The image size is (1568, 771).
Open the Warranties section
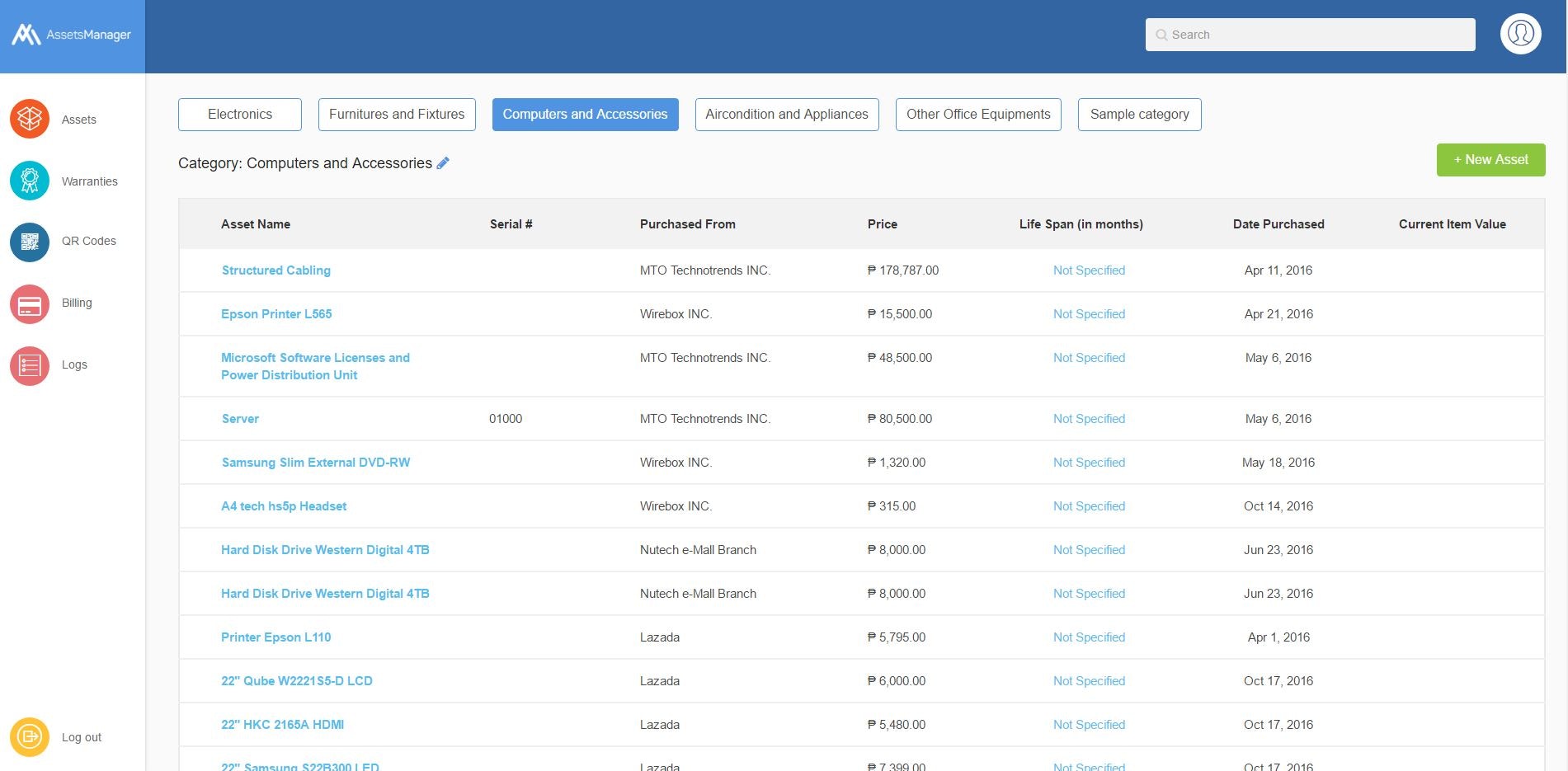point(29,180)
